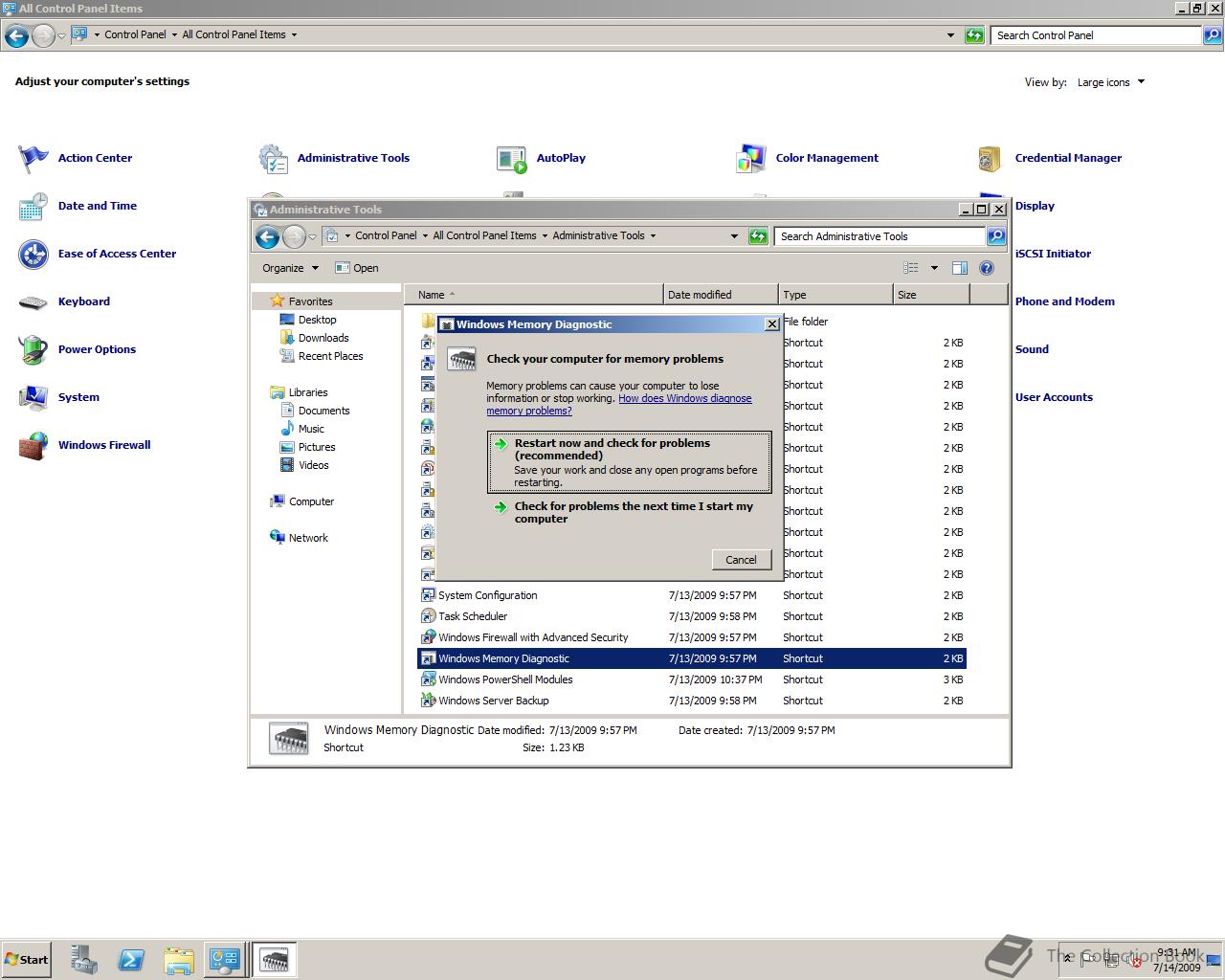Open iSCSI Initiator link

pos(1053,254)
